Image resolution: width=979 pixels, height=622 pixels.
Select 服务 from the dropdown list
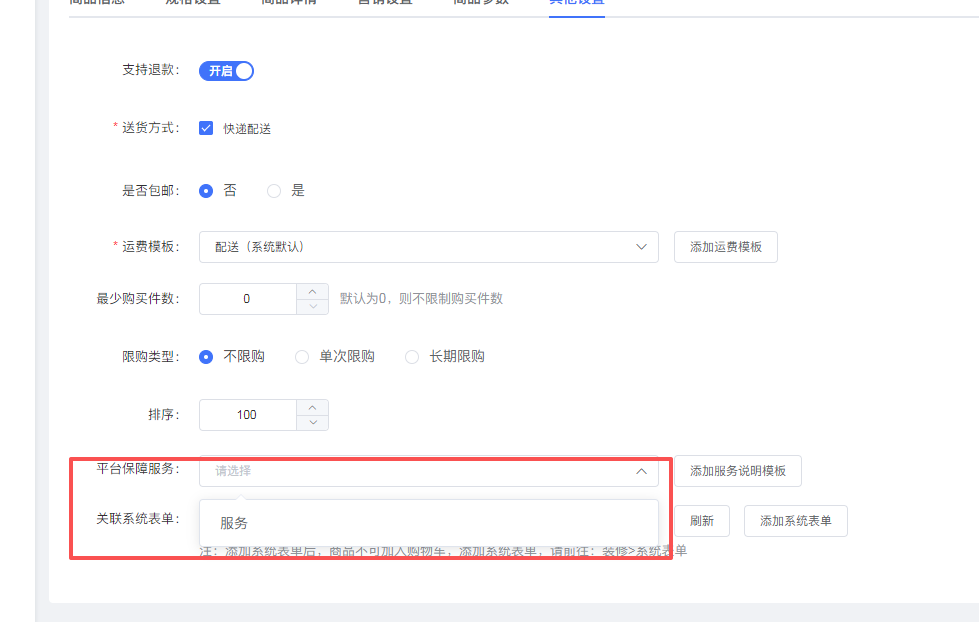pos(235,523)
